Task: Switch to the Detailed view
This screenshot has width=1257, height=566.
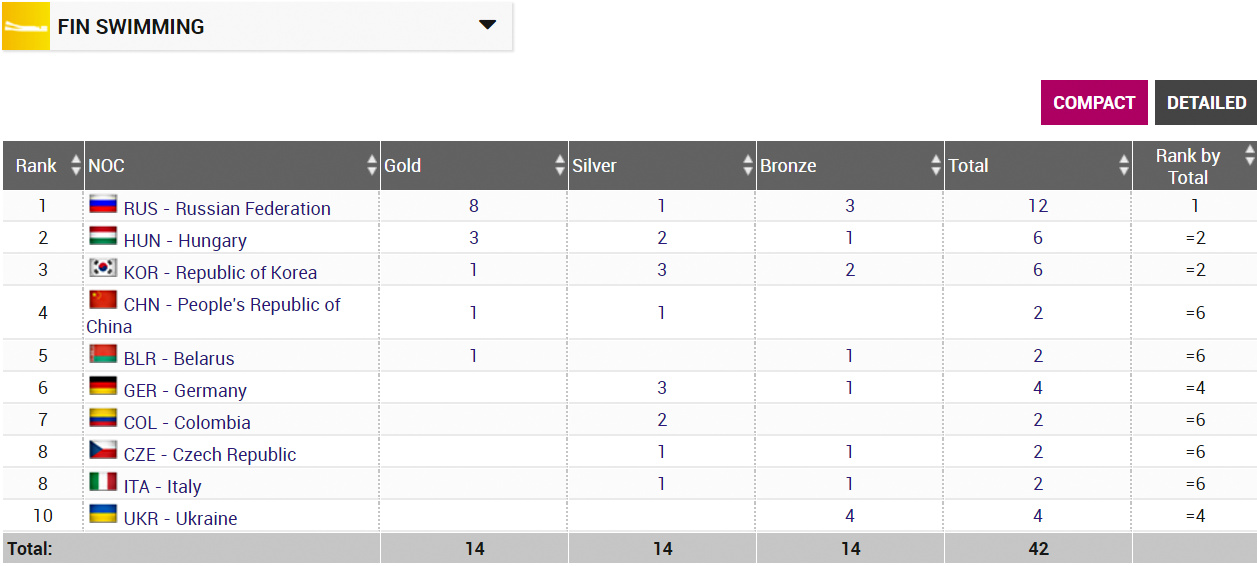Action: 1205,103
